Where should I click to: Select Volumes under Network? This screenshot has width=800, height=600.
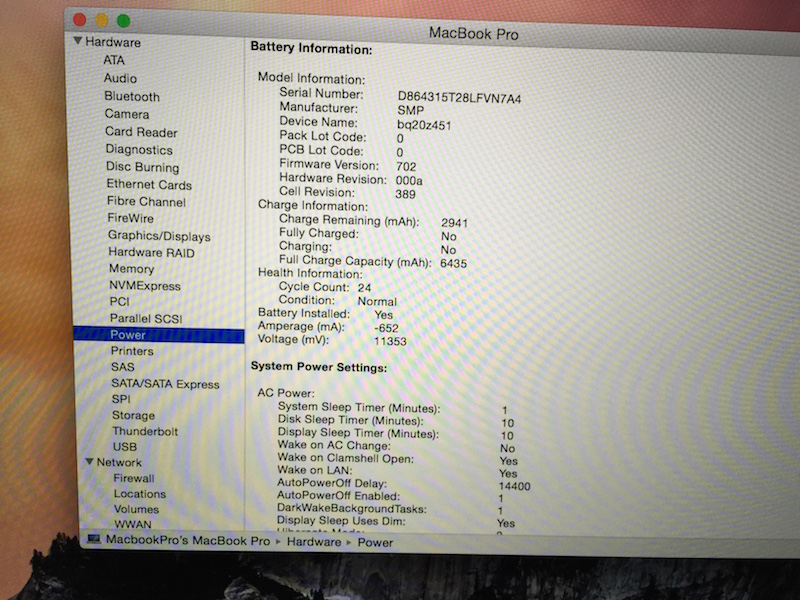[136, 509]
